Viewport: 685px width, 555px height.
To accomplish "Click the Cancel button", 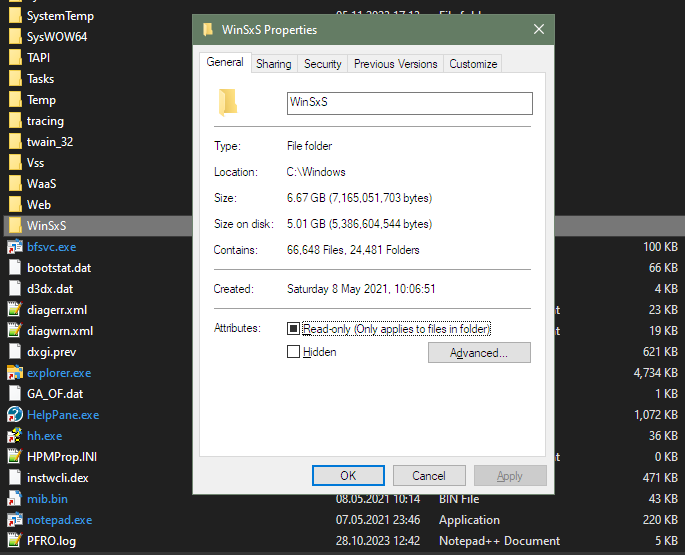I will (429, 475).
